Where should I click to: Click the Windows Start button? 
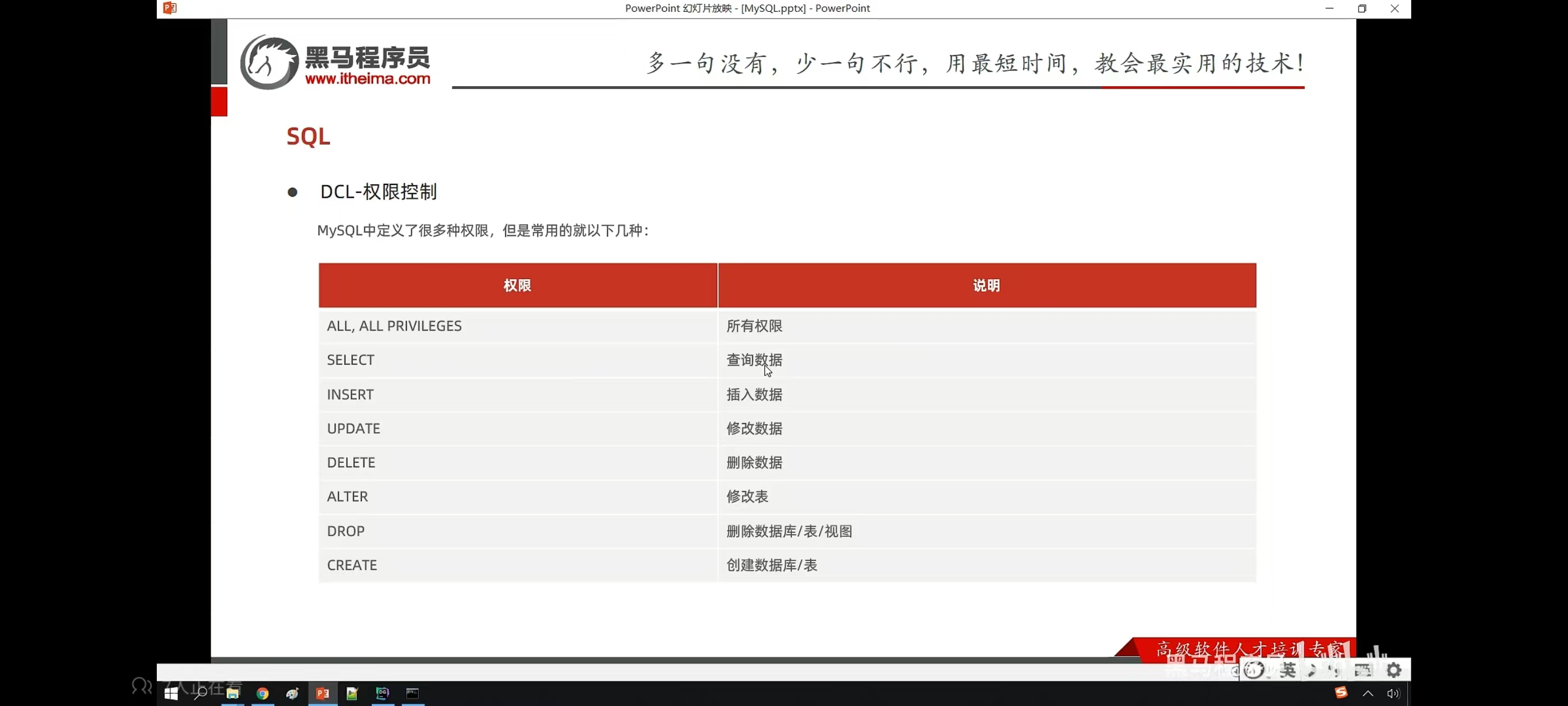172,693
